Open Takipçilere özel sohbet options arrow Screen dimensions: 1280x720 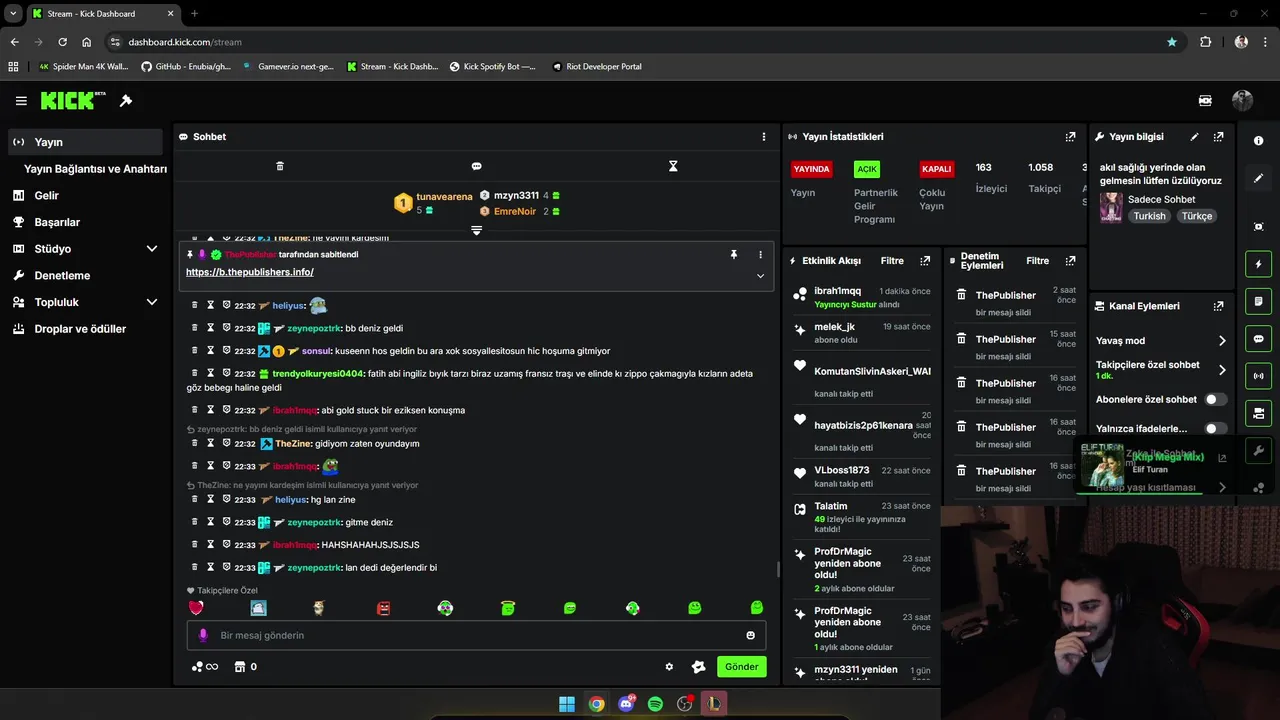[1222, 370]
